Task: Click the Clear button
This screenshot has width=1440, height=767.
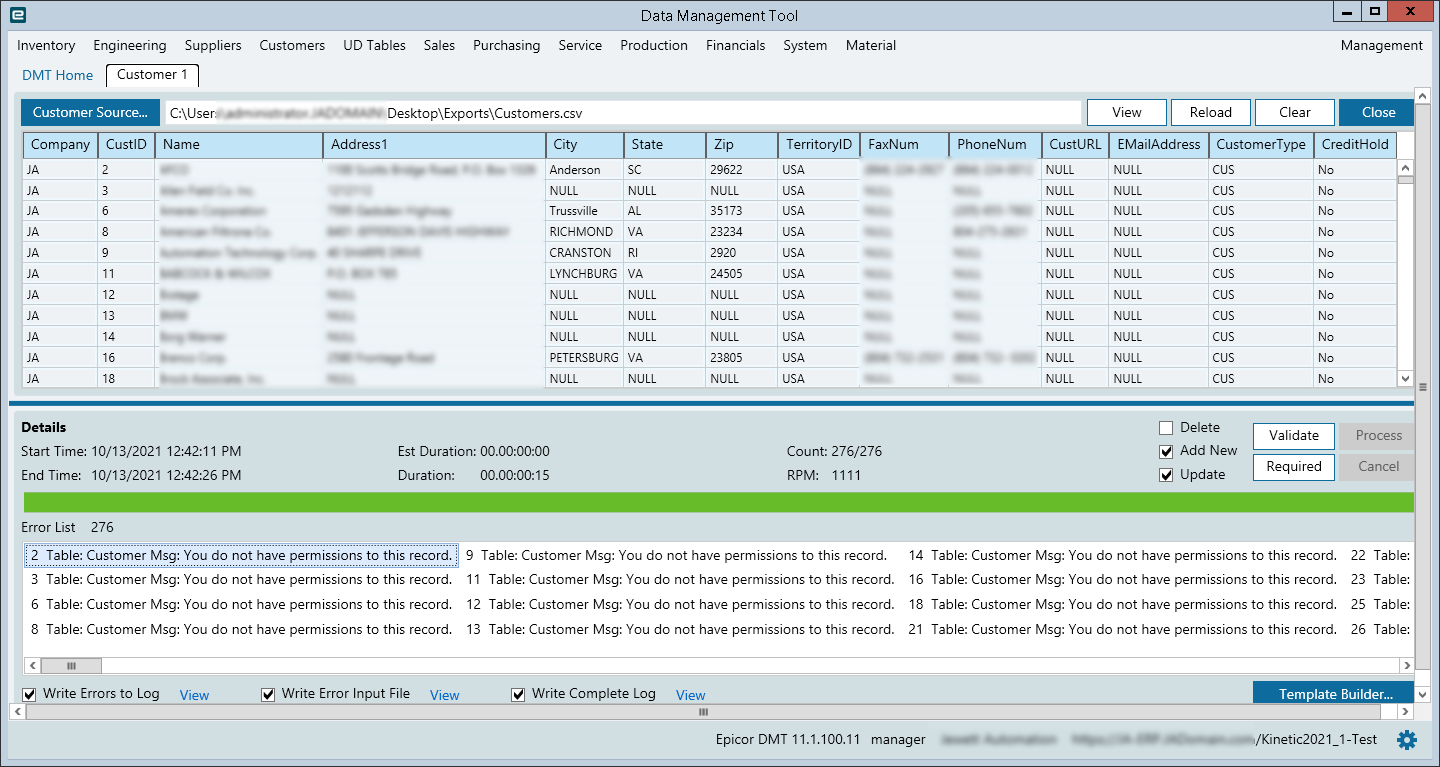Action: (1295, 112)
